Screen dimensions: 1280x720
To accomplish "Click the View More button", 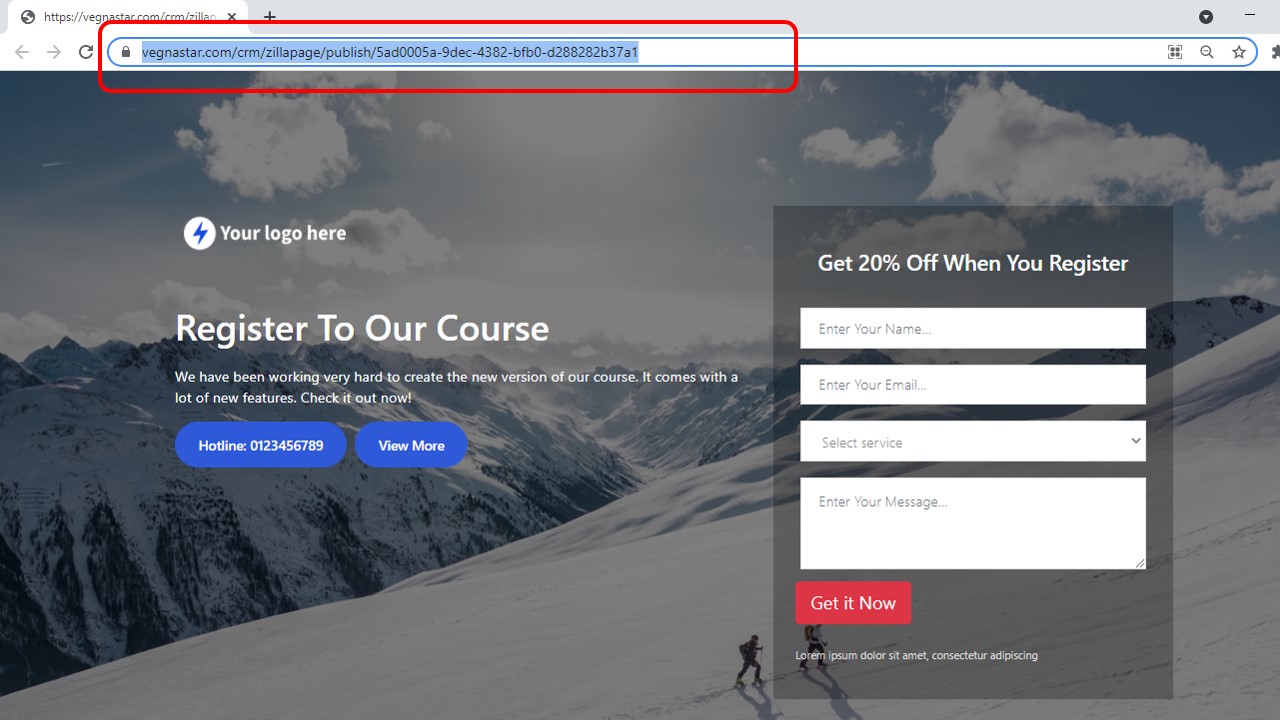I will (x=411, y=445).
